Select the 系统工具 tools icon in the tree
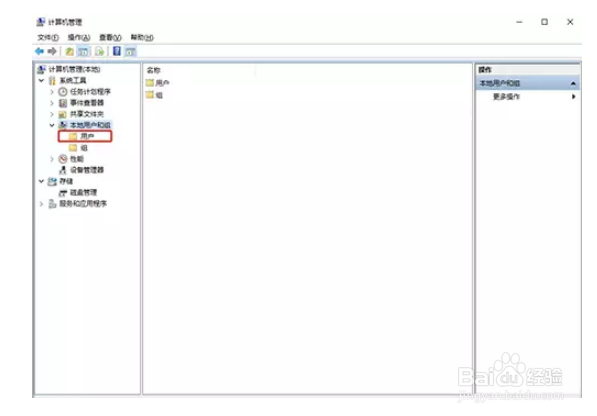Viewport: 597px width, 416px height. tap(52, 81)
